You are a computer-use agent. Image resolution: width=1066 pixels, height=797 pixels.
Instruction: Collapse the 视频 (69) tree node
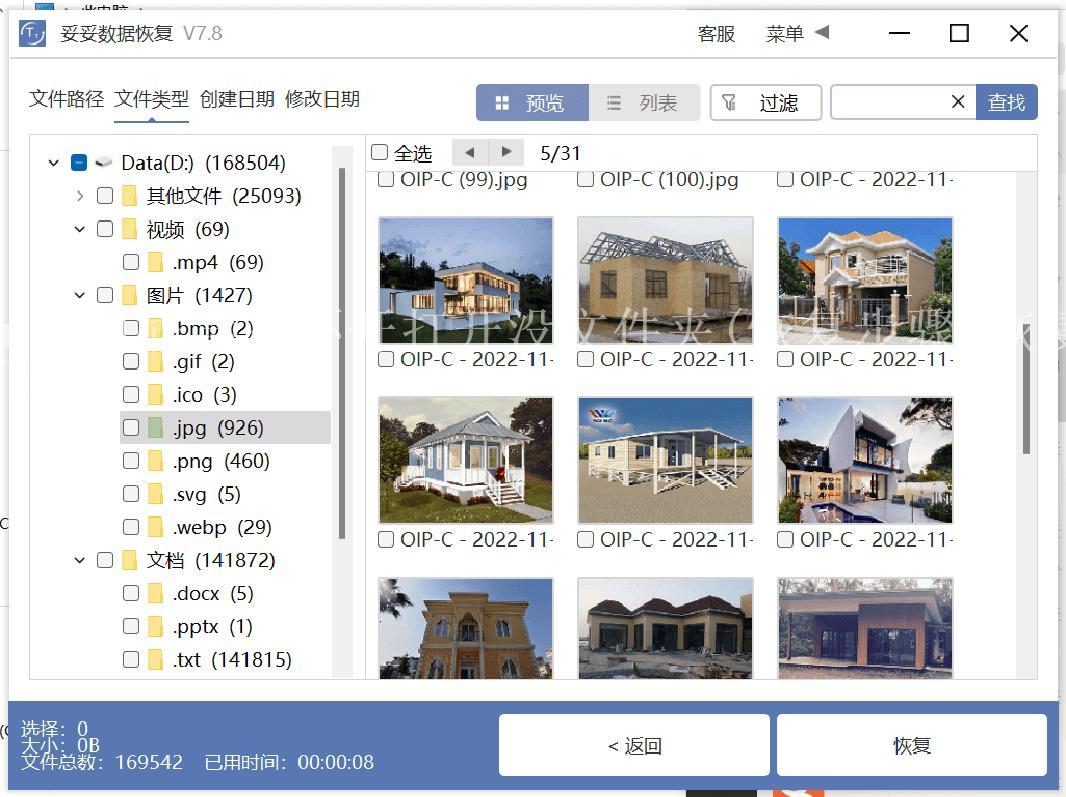80,229
